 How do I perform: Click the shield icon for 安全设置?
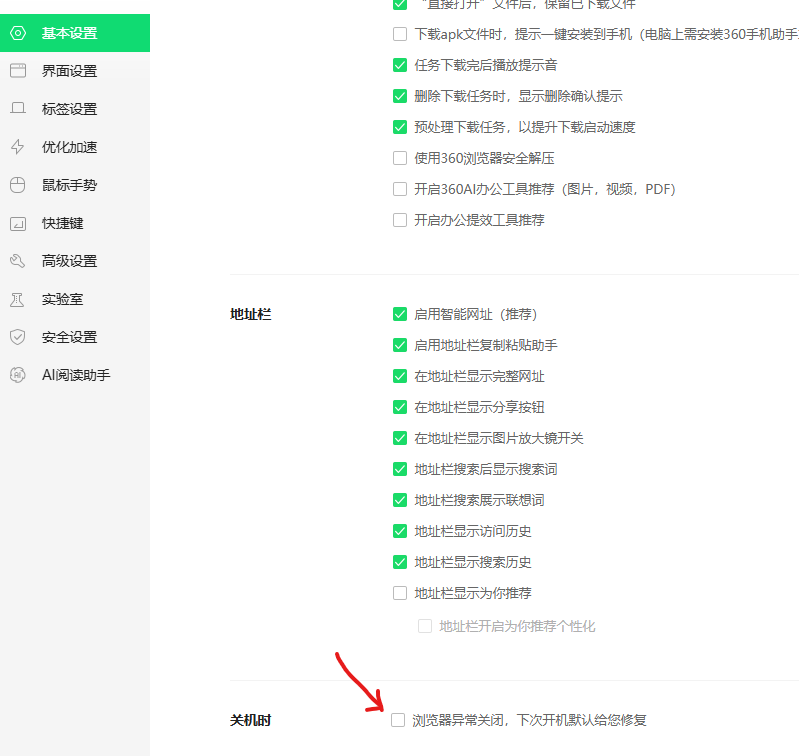tap(17, 337)
